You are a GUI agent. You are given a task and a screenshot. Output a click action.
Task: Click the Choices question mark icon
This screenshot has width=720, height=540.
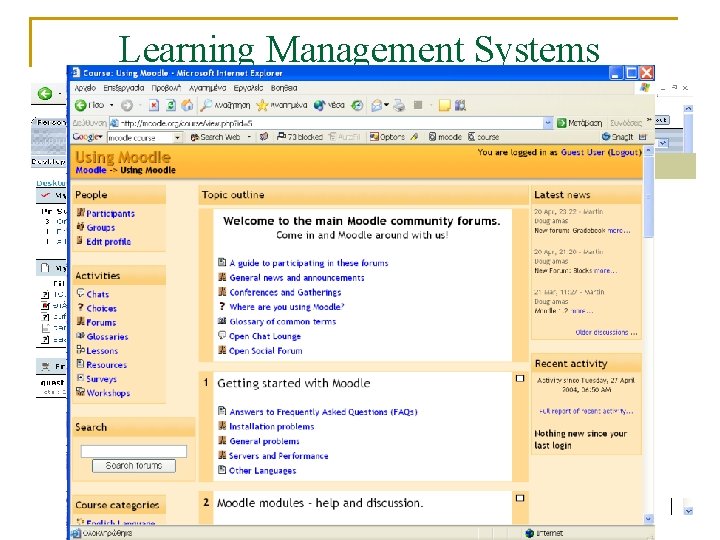pyautogui.click(x=80, y=308)
